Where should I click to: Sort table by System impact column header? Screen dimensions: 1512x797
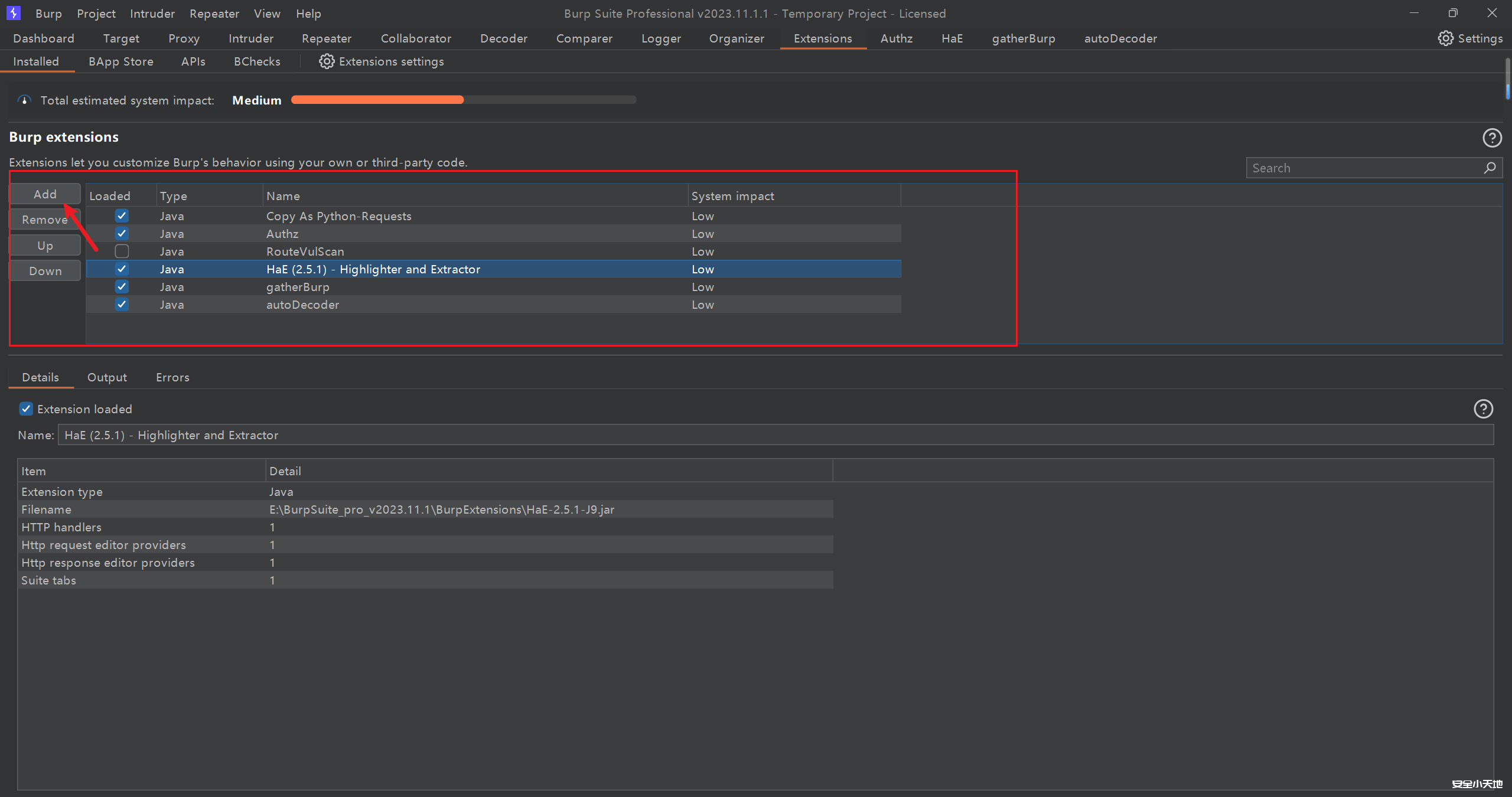[x=732, y=196]
